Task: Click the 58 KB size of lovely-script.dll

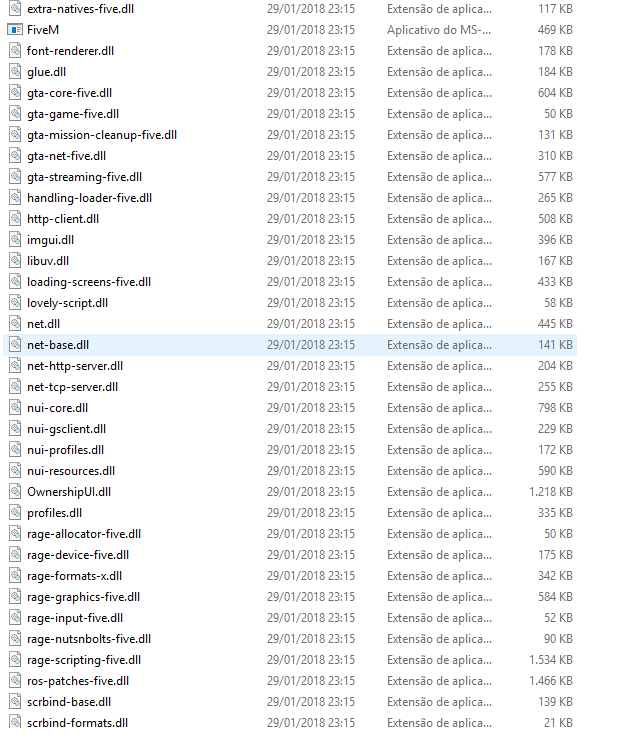Action: [x=558, y=303]
